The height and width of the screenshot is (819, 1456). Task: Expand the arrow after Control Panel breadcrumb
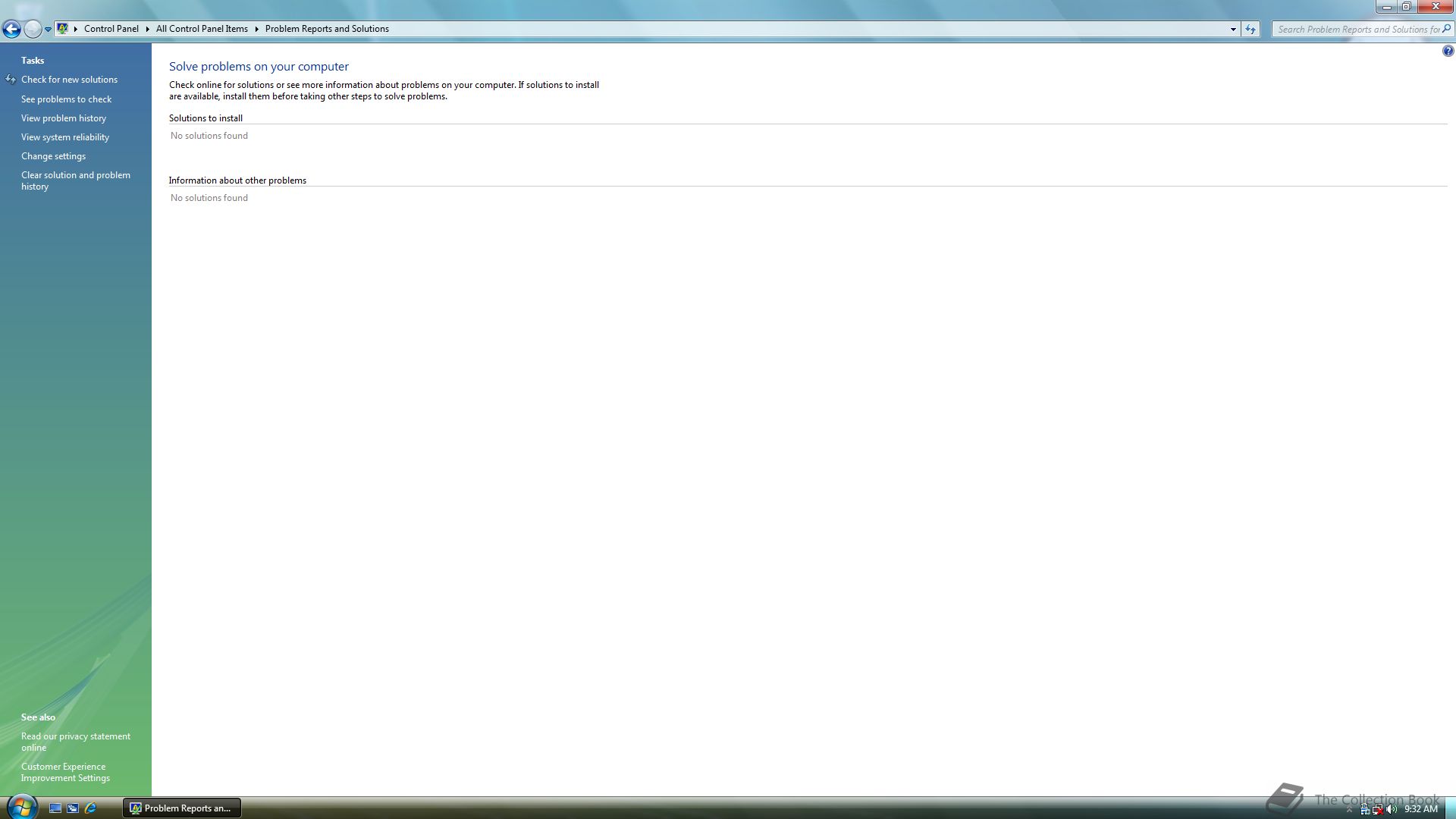point(147,29)
